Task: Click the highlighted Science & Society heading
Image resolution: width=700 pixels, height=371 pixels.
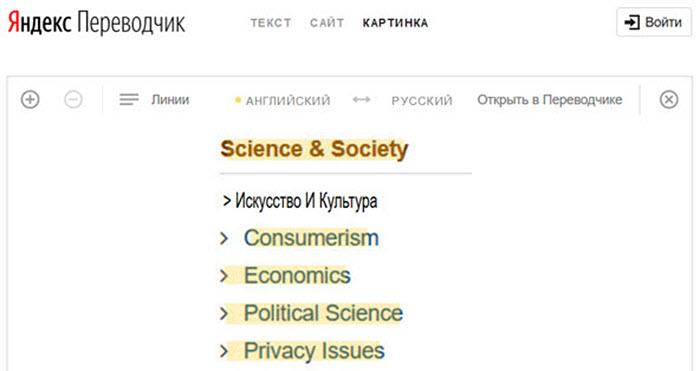Action: click(x=314, y=149)
